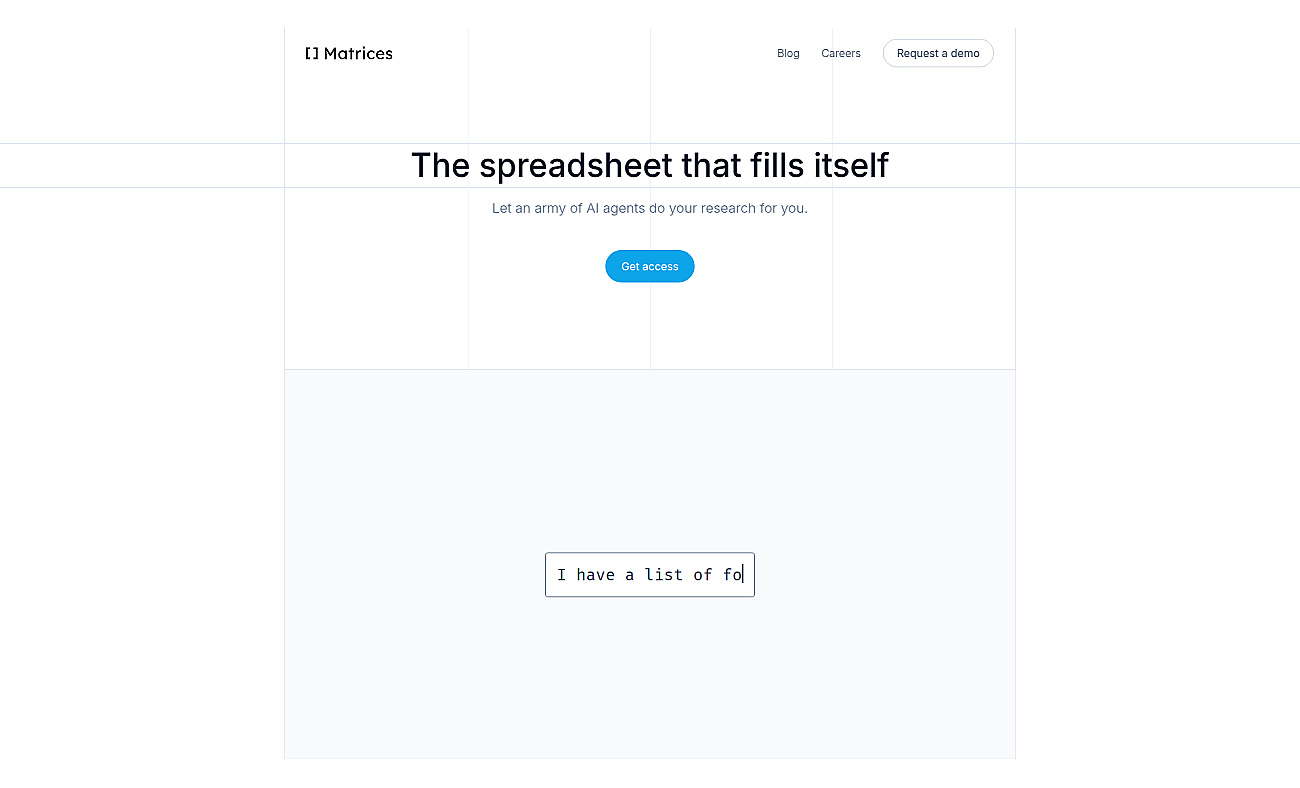
Task: Click the Request a demo button
Action: (x=938, y=53)
